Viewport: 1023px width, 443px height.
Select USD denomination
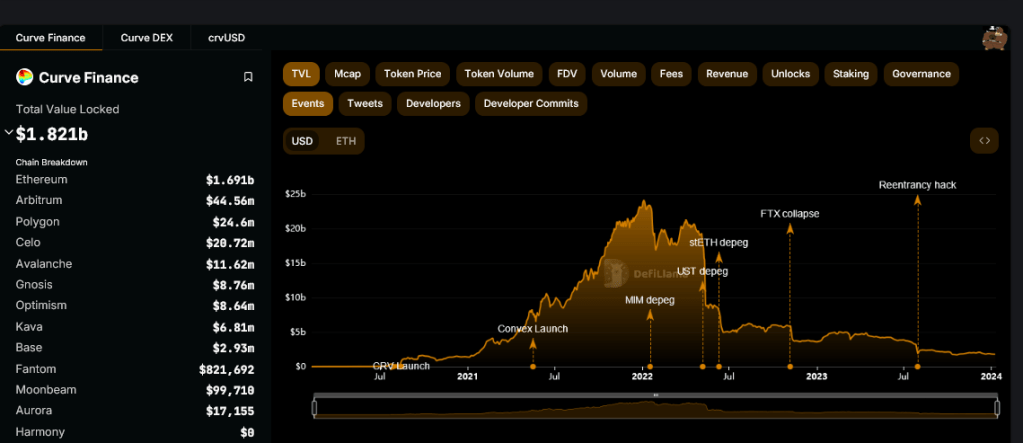tap(302, 141)
